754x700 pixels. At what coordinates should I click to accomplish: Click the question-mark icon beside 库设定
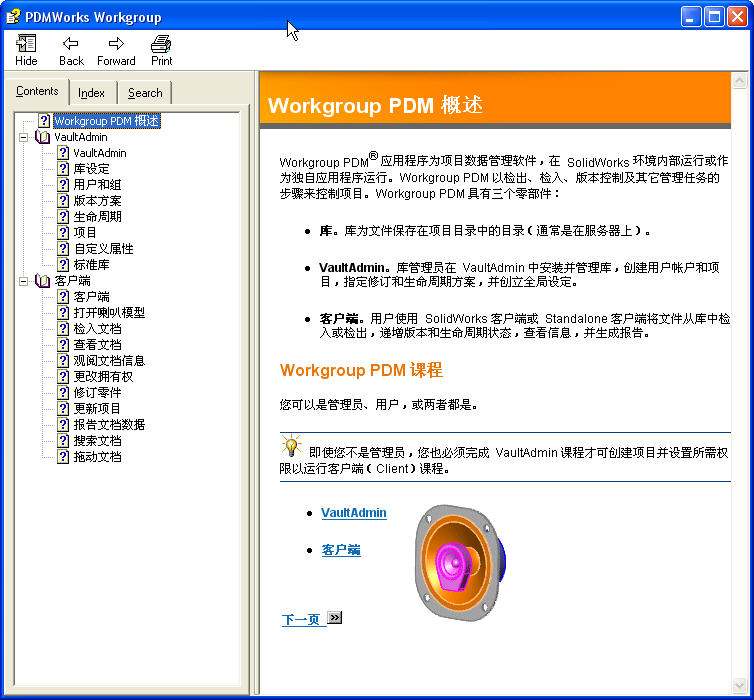[x=63, y=169]
